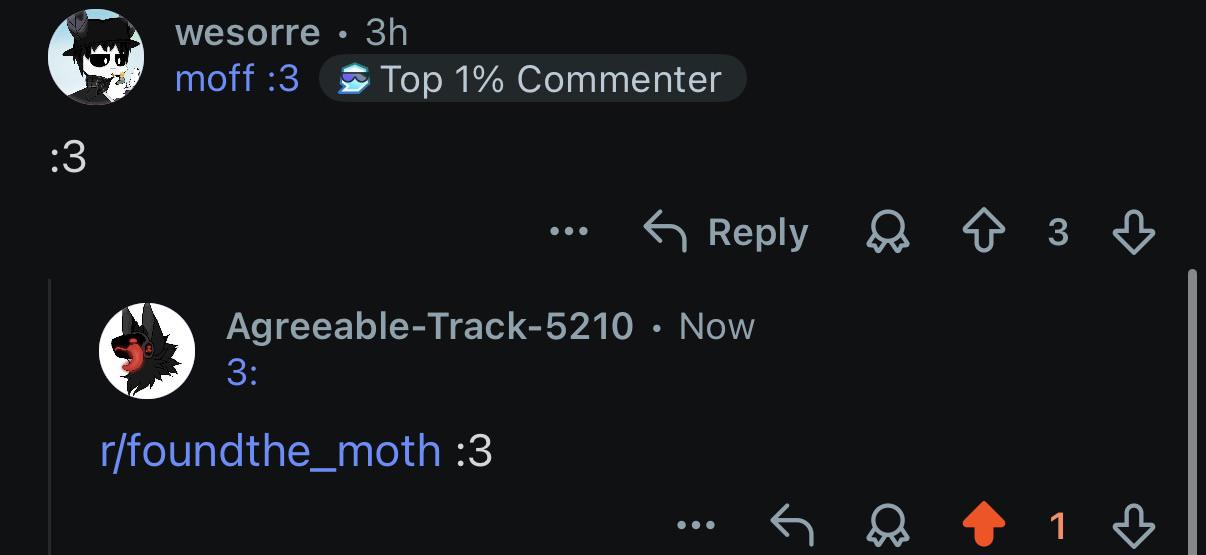The image size is (1206, 555).
Task: Click the scrollbar on the right edge
Action: click(x=1190, y=410)
